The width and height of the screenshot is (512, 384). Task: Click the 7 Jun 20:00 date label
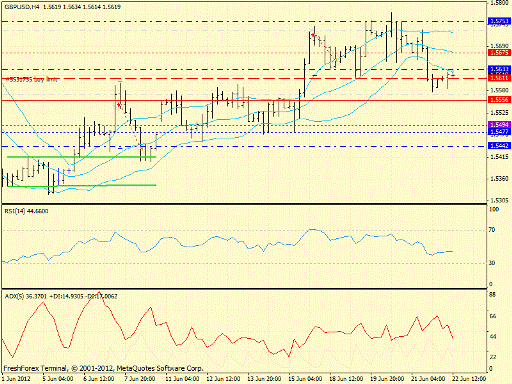140,379
